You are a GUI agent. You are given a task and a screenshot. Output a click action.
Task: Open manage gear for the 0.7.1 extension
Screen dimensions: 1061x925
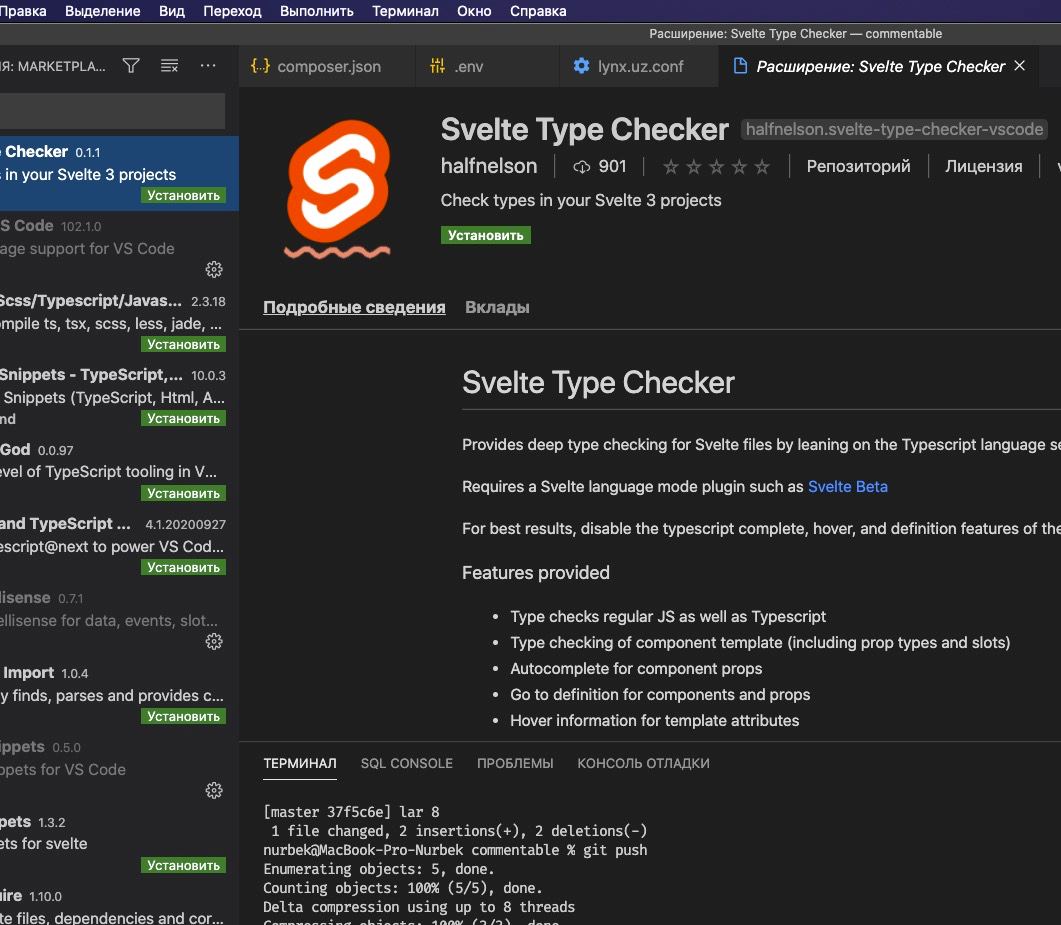tap(214, 641)
